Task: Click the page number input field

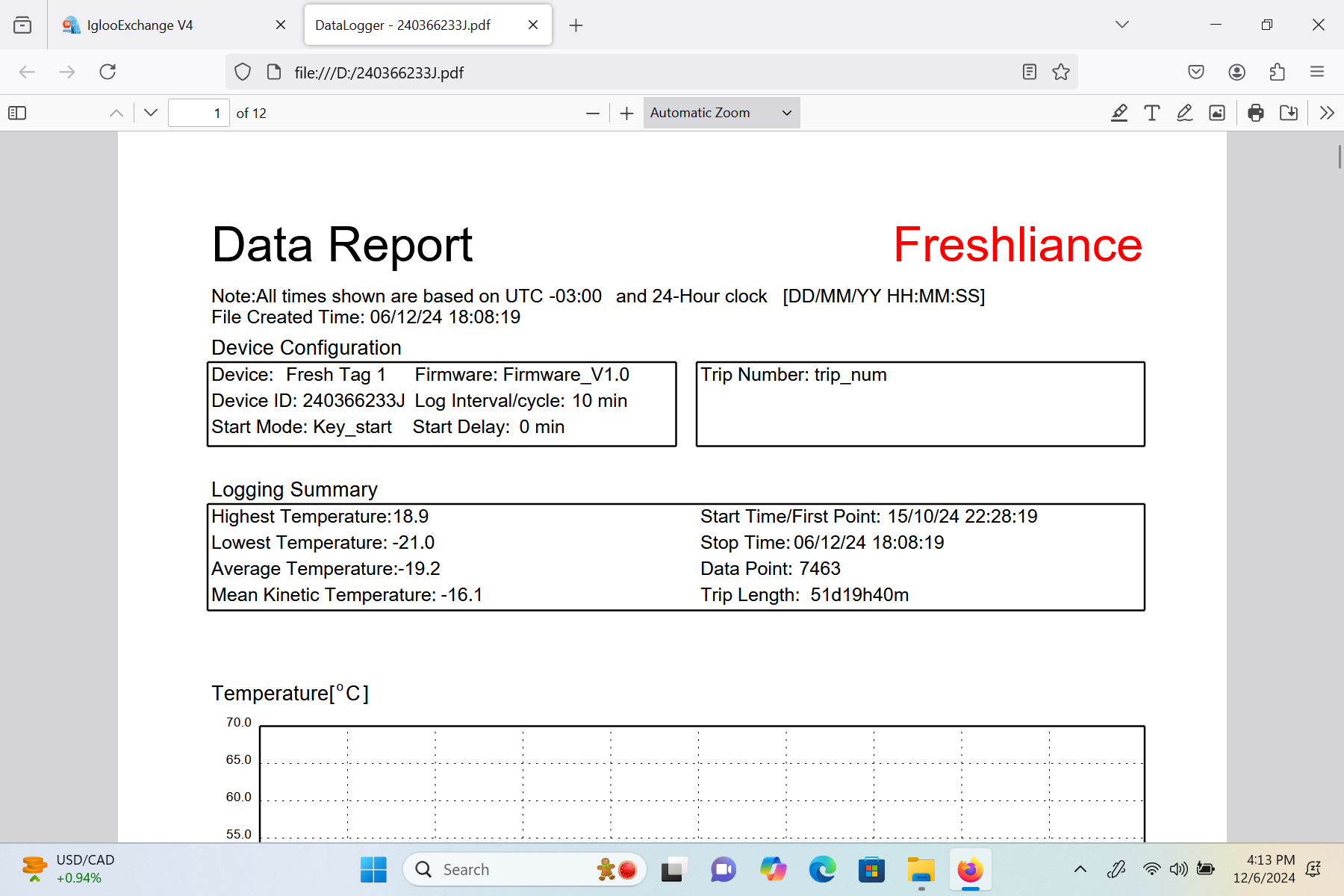Action: coord(199,113)
